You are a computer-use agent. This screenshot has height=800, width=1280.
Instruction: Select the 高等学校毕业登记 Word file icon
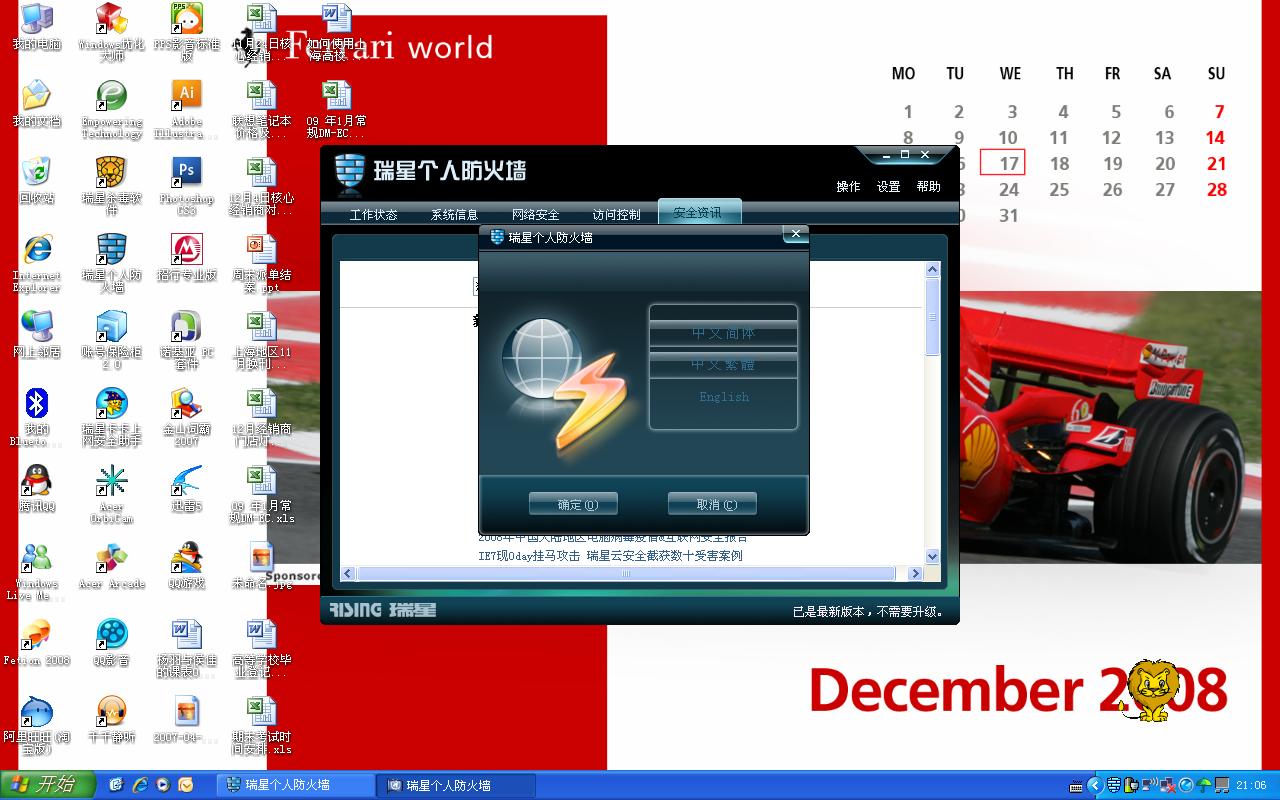(262, 648)
